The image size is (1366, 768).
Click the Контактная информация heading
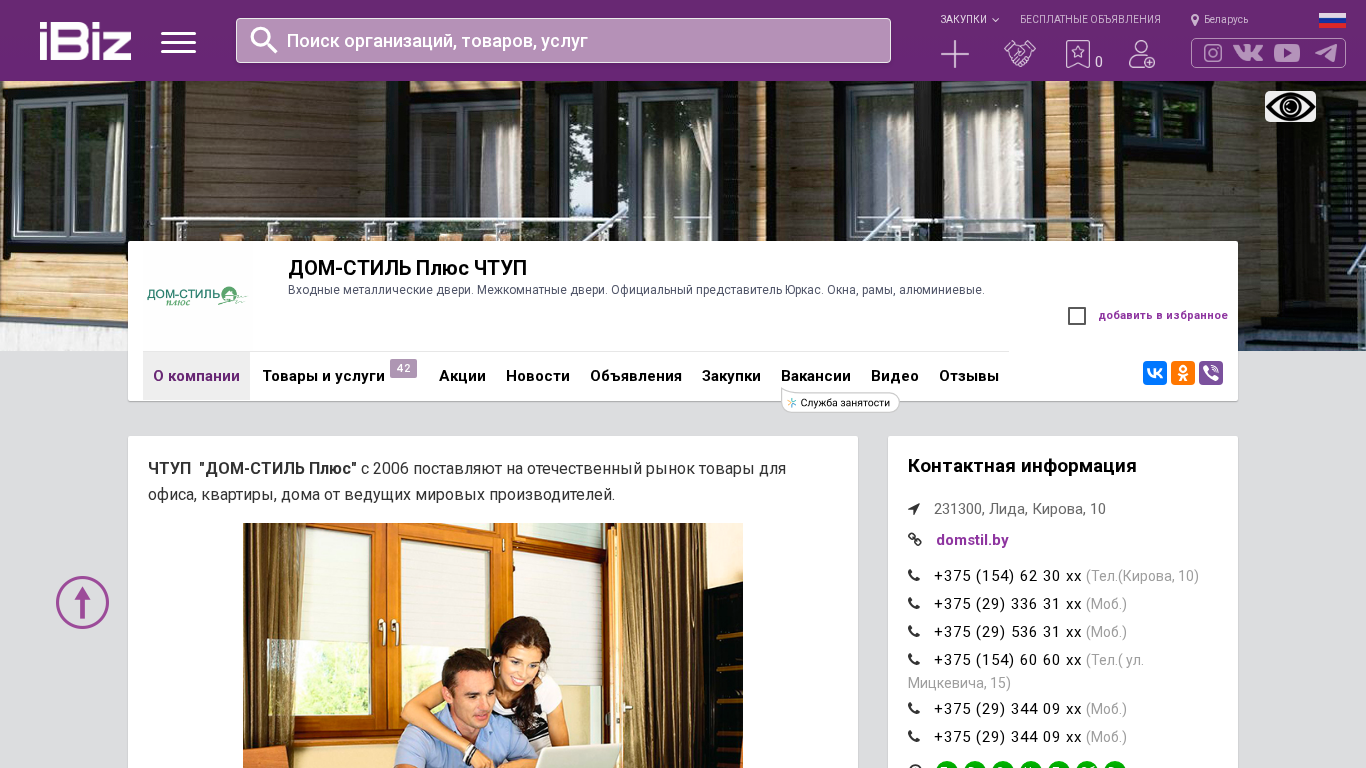coord(1022,466)
